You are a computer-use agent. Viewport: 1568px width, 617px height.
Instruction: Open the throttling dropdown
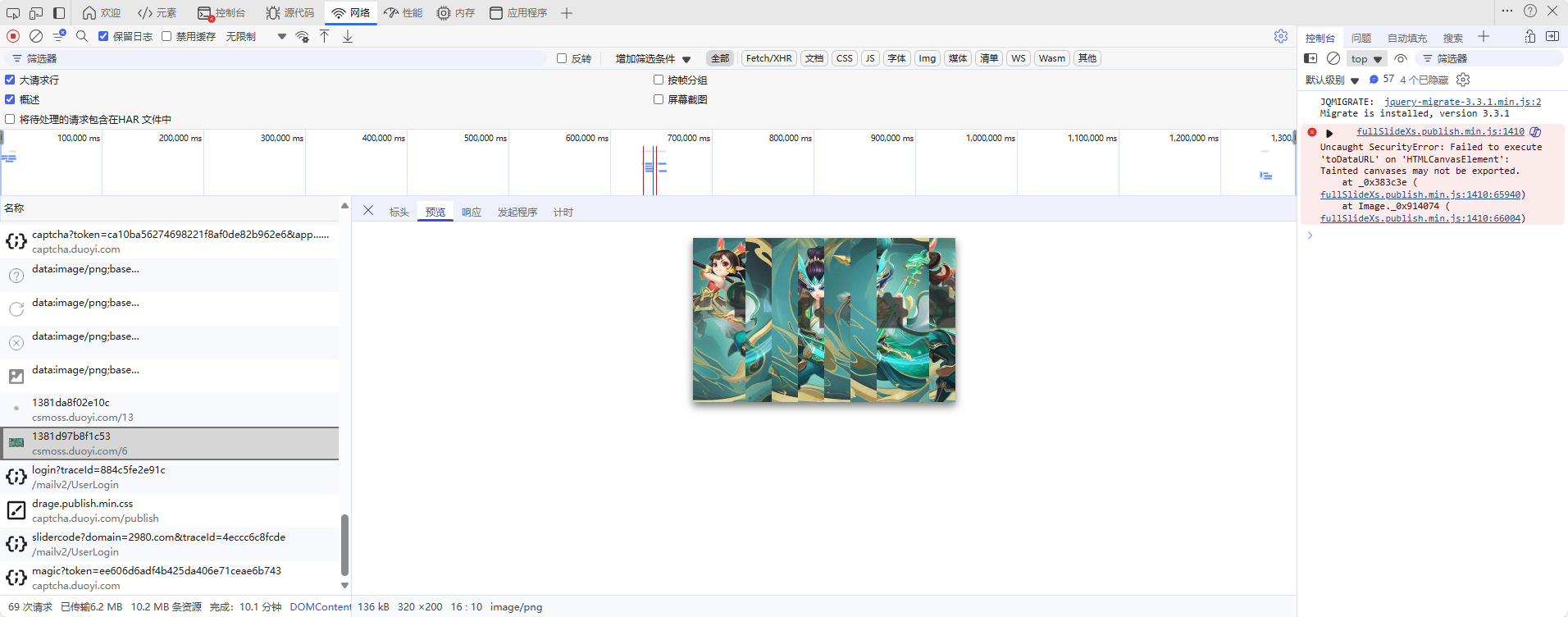(257, 36)
